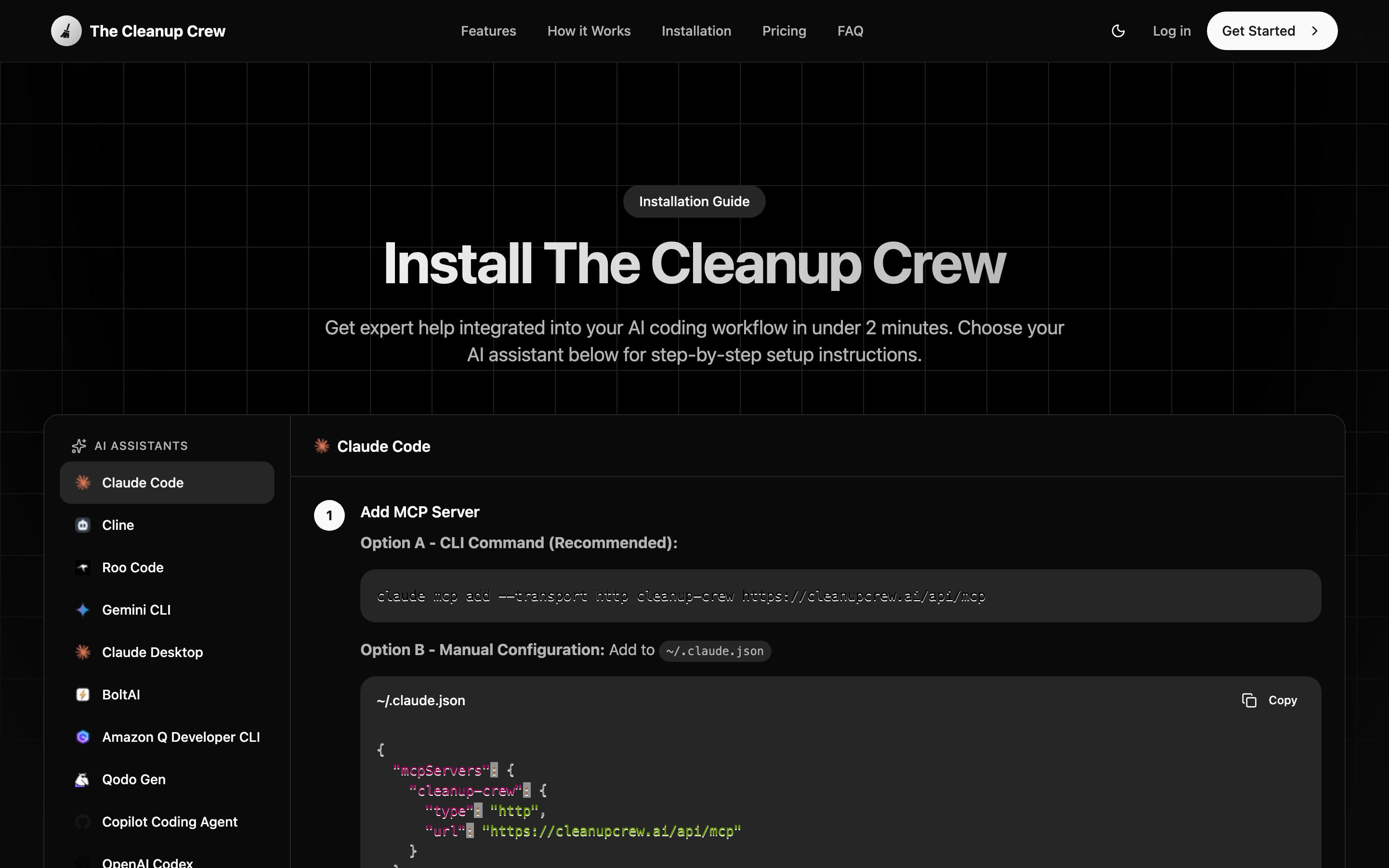Toggle dark mode moon icon
This screenshot has height=868, width=1389.
[1117, 31]
